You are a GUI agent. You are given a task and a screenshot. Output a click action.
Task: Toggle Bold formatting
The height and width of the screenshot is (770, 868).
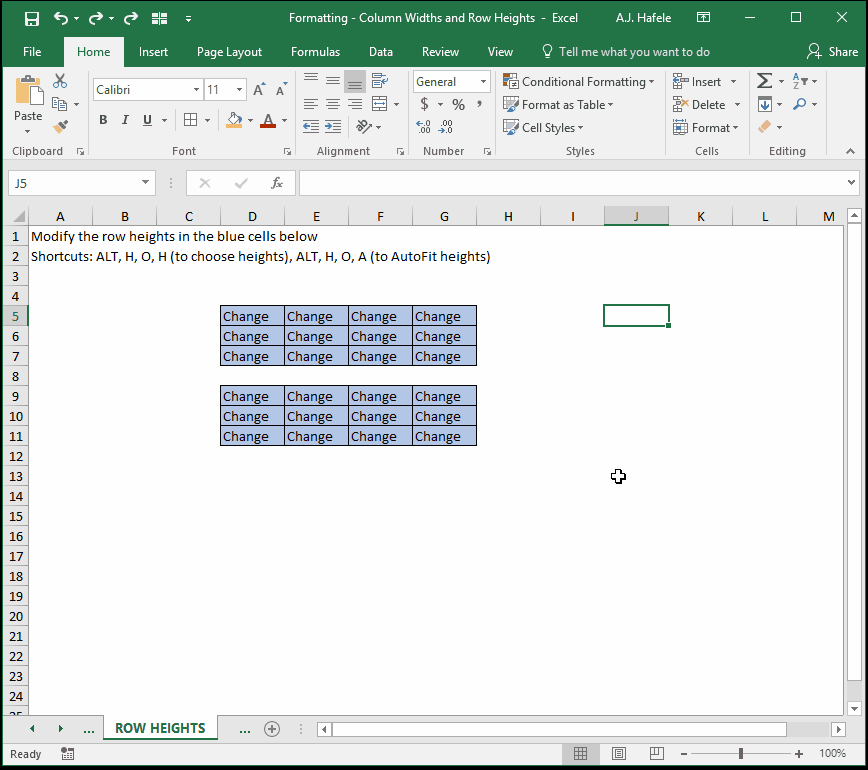(x=103, y=120)
